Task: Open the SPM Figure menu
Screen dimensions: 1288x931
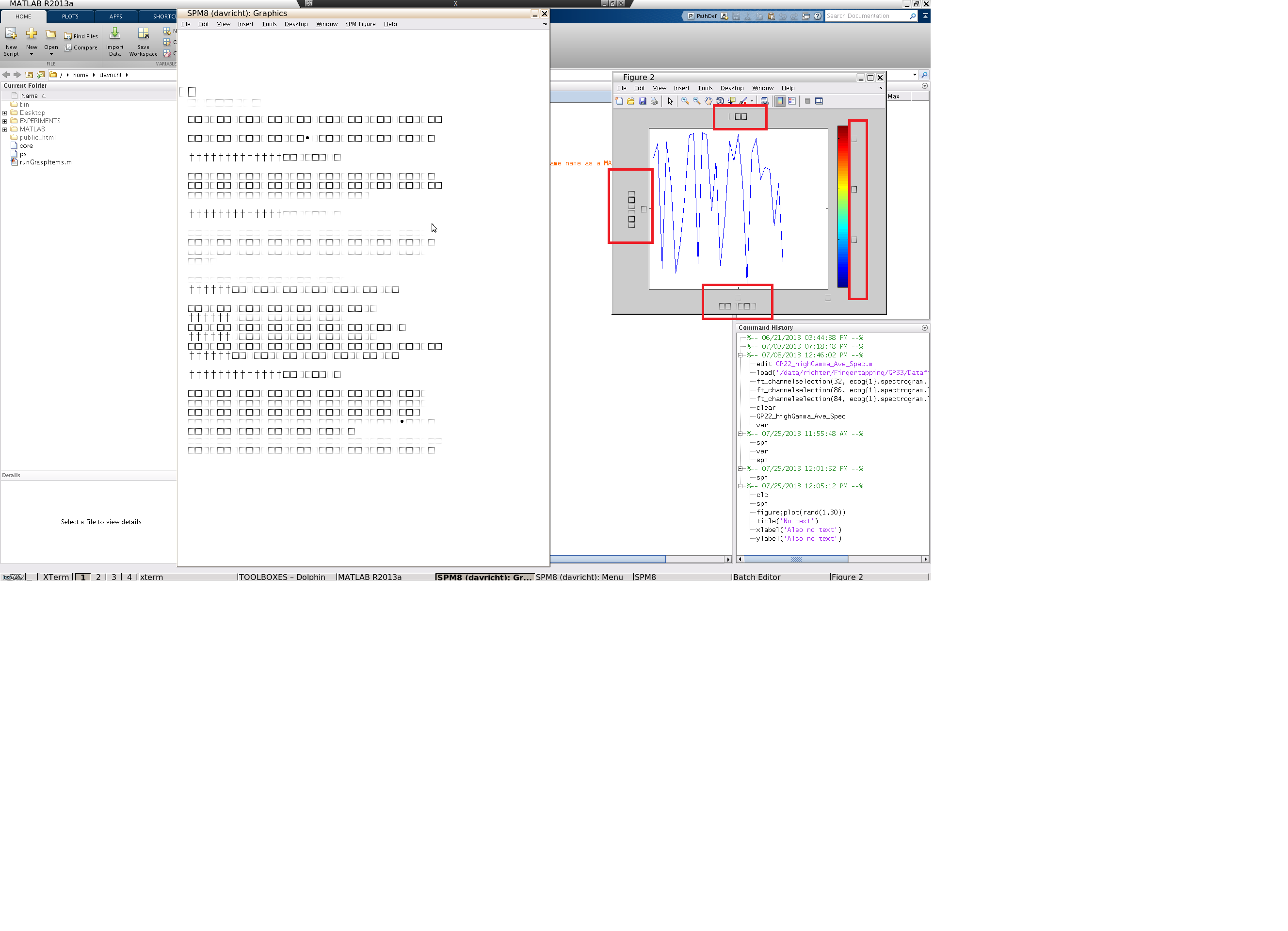Action: click(360, 24)
